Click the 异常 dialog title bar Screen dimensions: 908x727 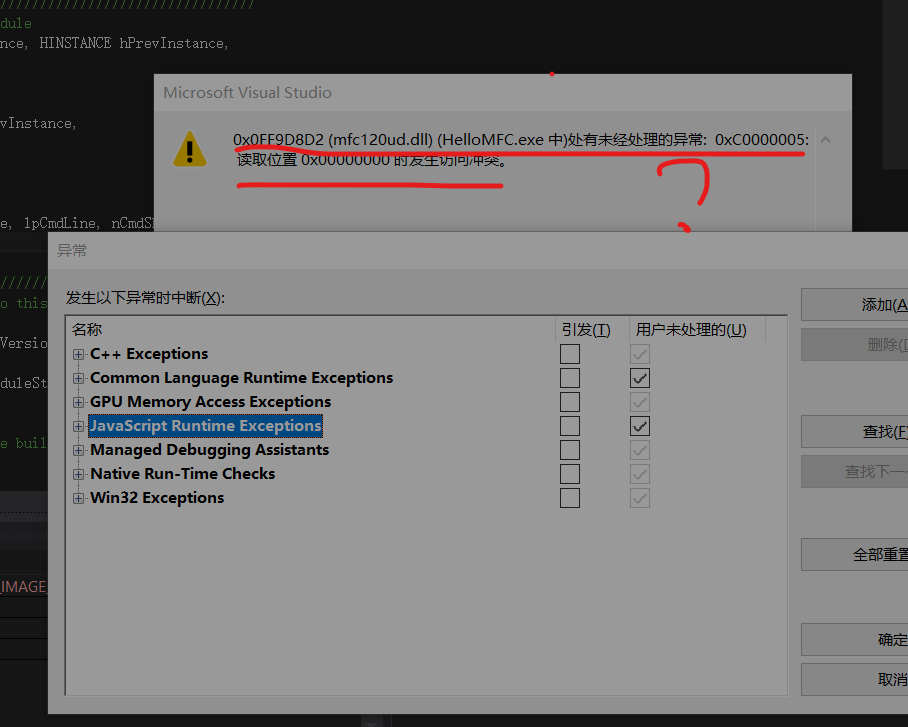point(478,250)
